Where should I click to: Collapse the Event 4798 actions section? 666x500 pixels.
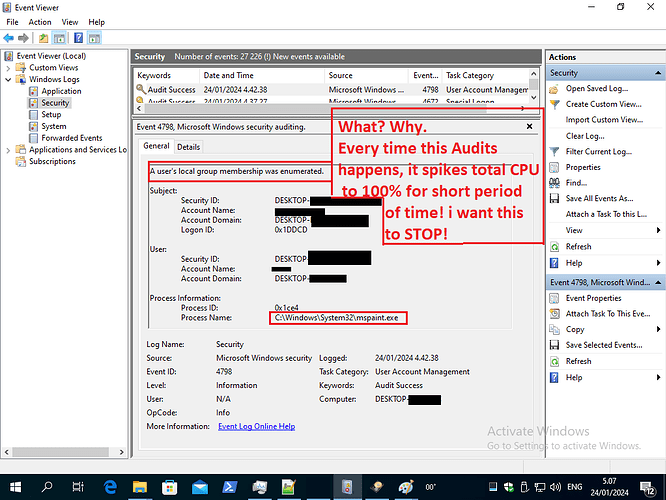(658, 282)
